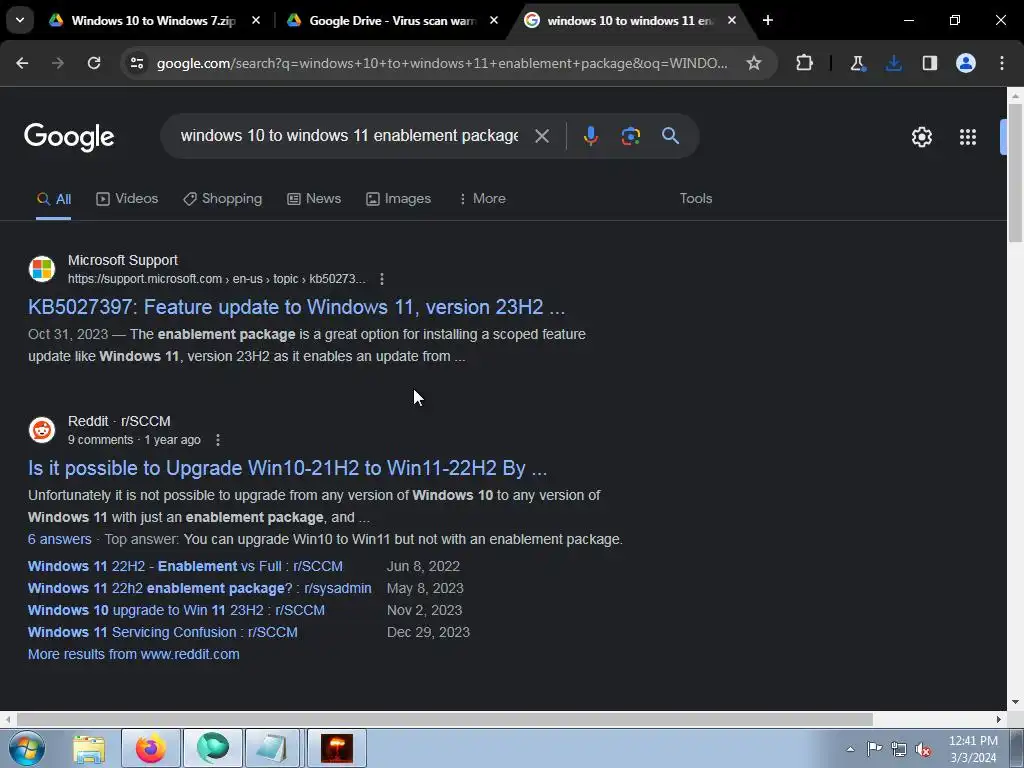Toggle the browser side panel
This screenshot has height=768, width=1024.
pos(930,63)
